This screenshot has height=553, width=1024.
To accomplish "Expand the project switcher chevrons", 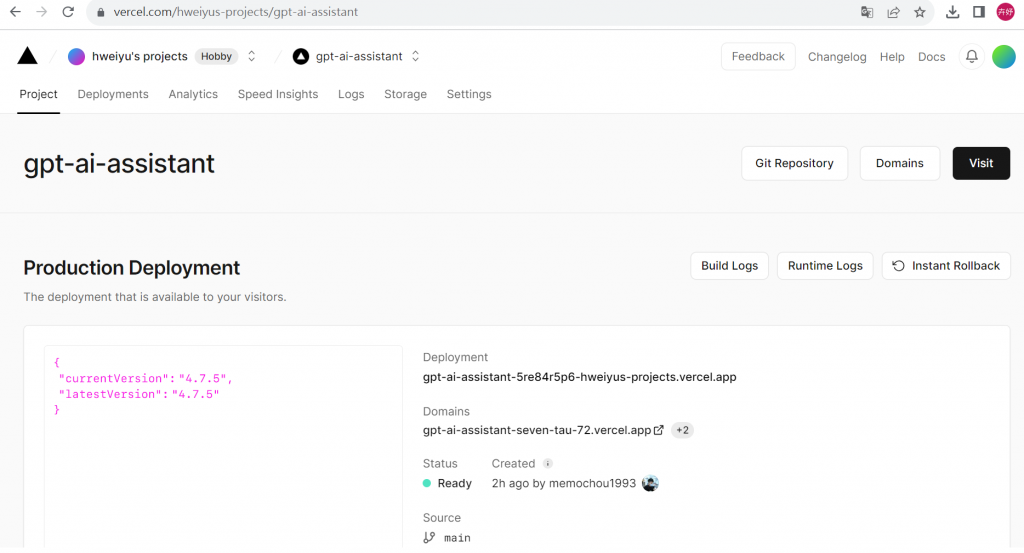I will (415, 57).
